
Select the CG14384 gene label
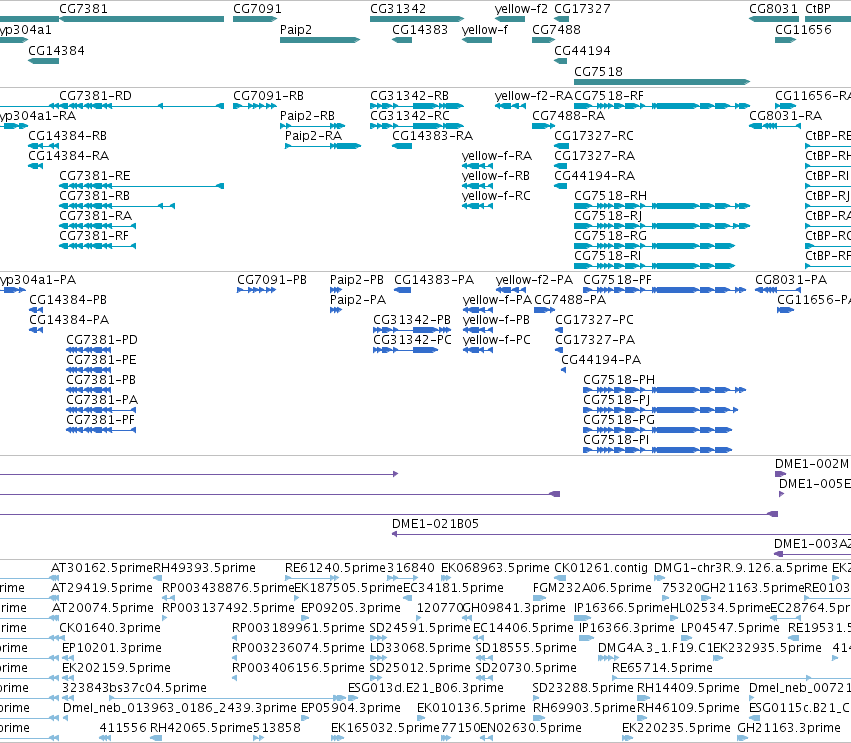click(56, 50)
